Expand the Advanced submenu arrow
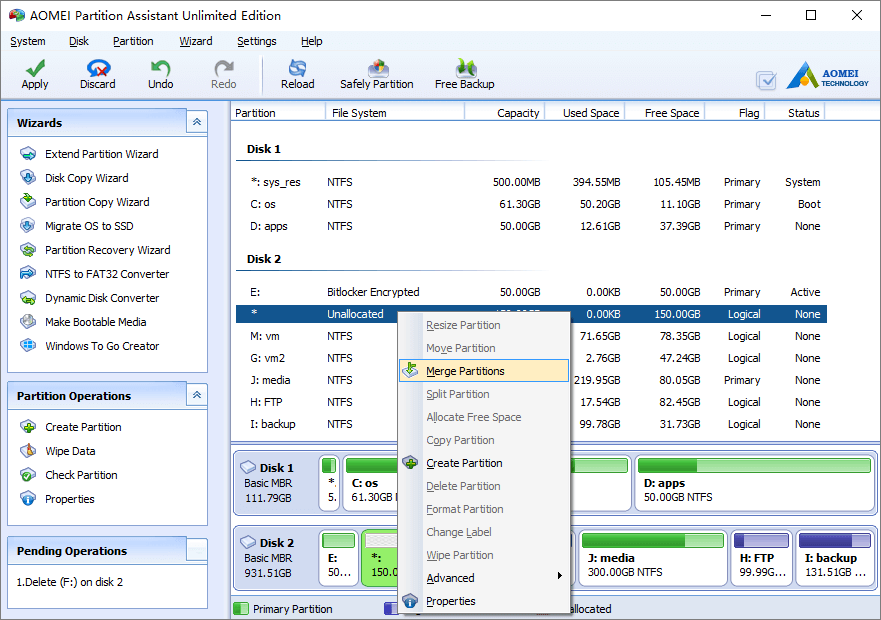 click(x=560, y=576)
